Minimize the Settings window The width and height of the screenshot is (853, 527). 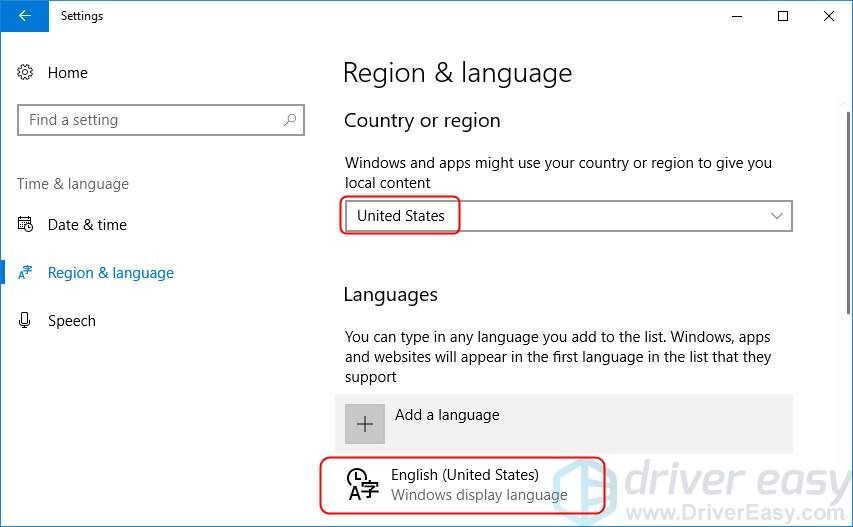click(x=737, y=16)
